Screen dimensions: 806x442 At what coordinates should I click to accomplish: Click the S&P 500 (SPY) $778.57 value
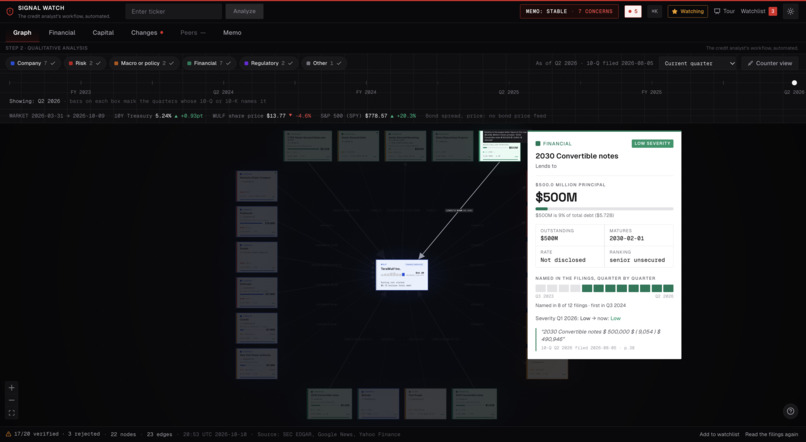[376, 116]
